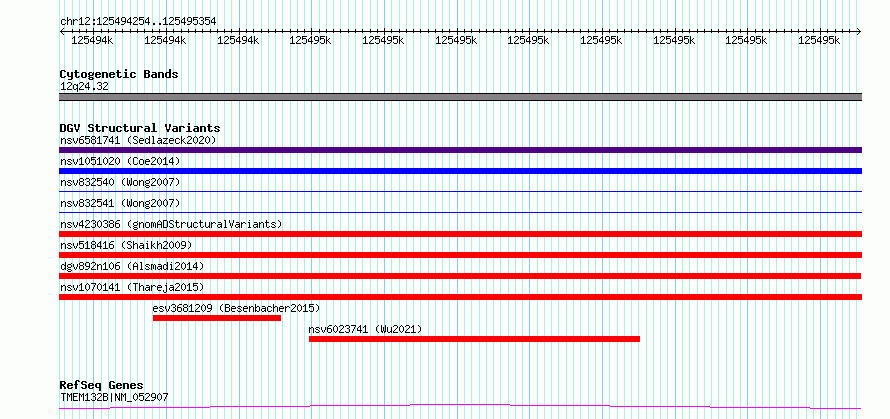
Task: Select the red bar under nsv4230386
Action: point(460,234)
